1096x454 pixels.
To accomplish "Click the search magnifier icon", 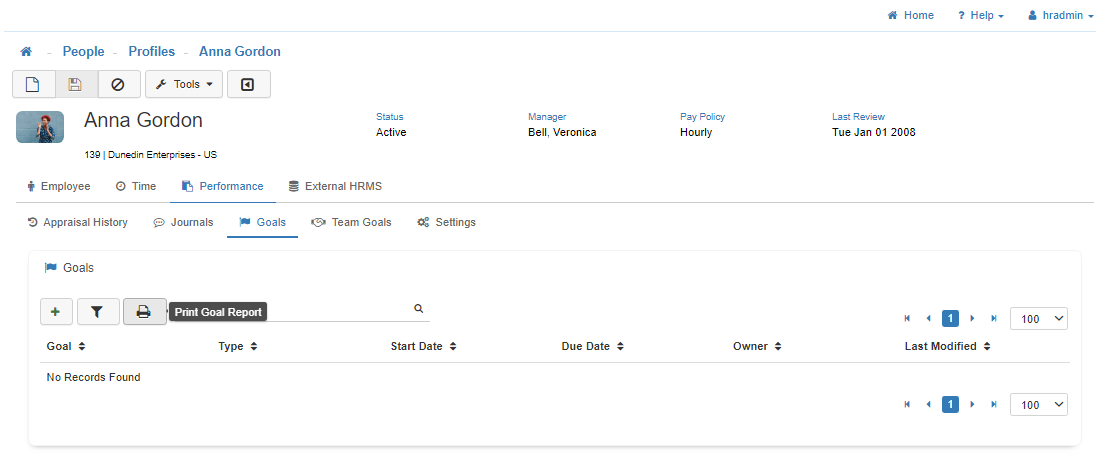I will tap(419, 310).
